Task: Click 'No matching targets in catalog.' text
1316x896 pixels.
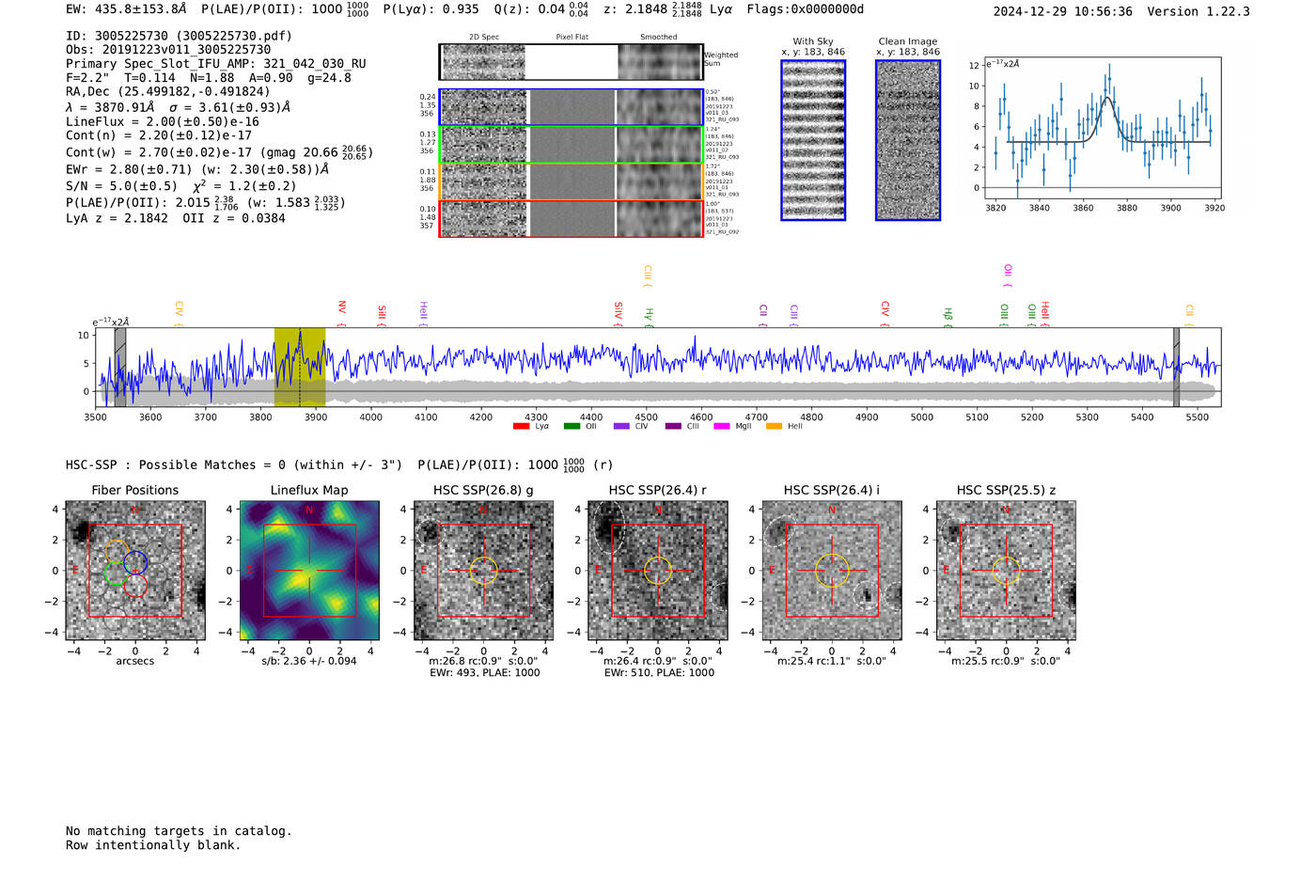Action: click(x=179, y=831)
